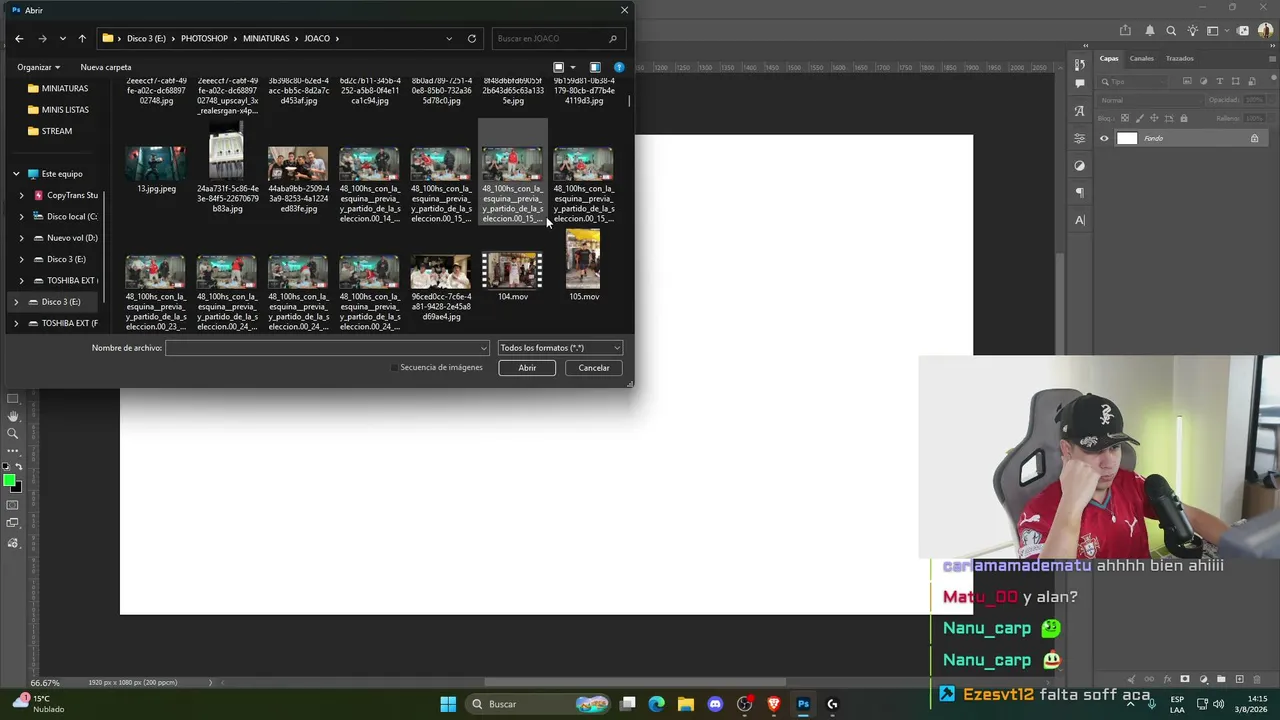Open Photoshop's search magnifier icon
Viewport: 1280px width, 720px height.
[x=1171, y=31]
